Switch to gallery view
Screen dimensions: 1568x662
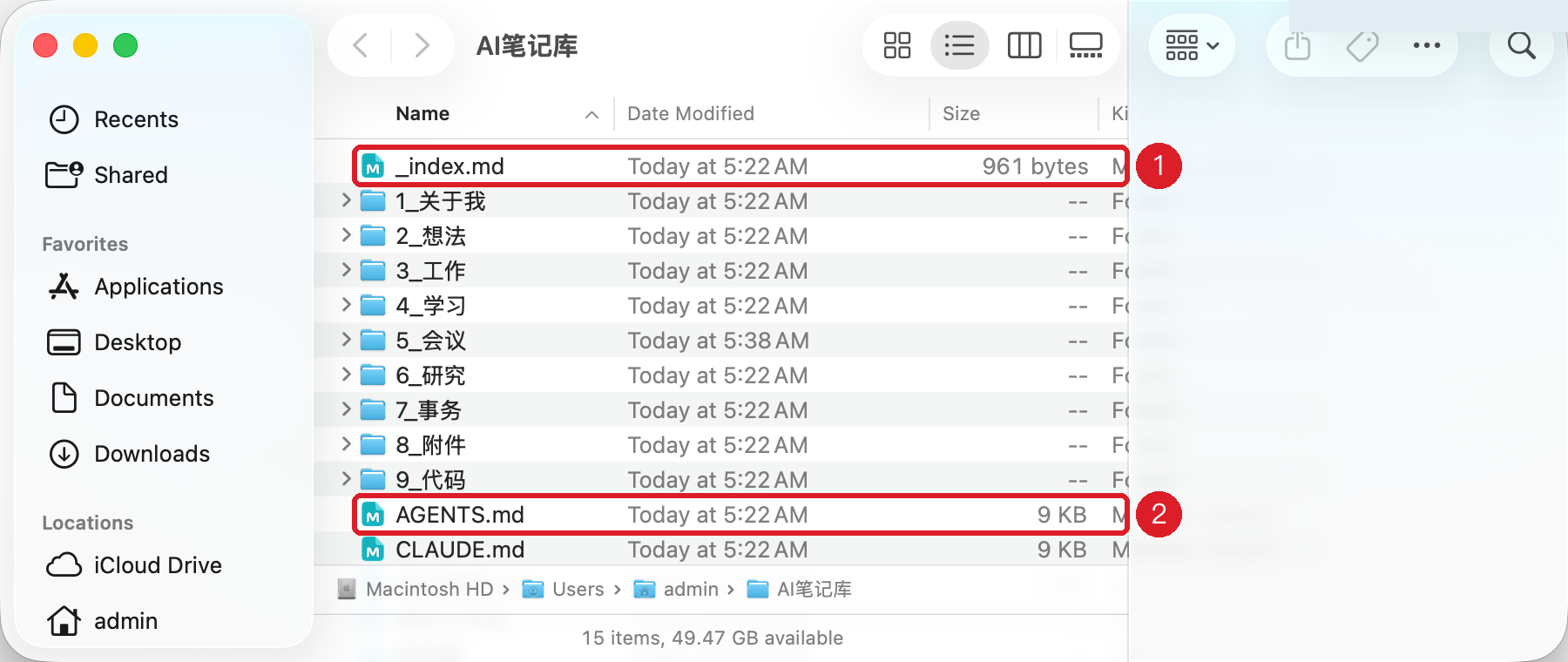pyautogui.click(x=1086, y=44)
